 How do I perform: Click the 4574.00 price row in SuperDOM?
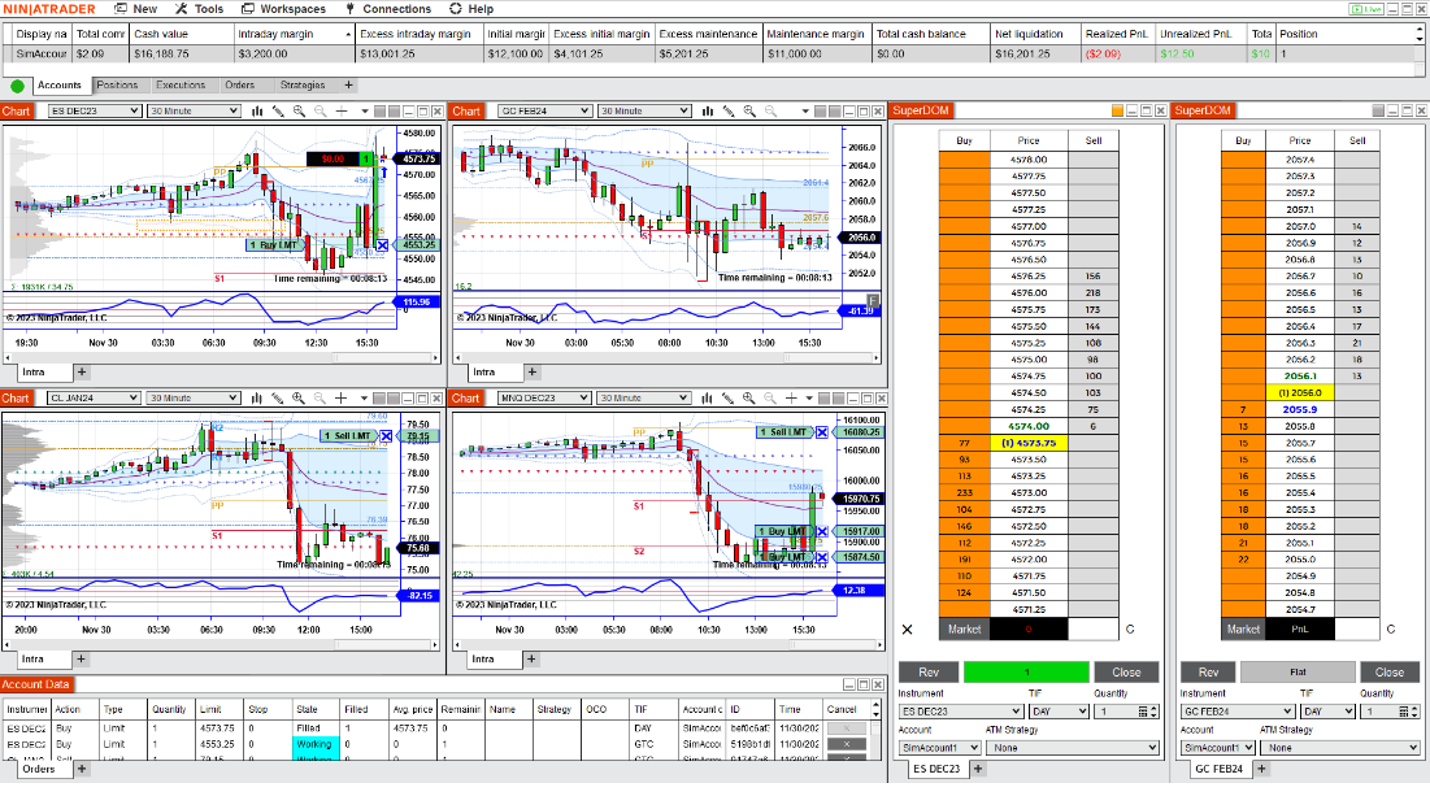(1028, 426)
